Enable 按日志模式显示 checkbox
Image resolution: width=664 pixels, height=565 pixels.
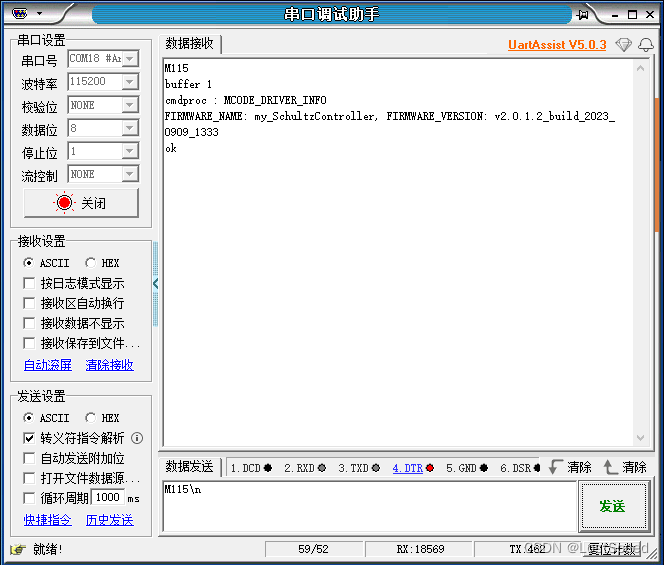point(29,283)
